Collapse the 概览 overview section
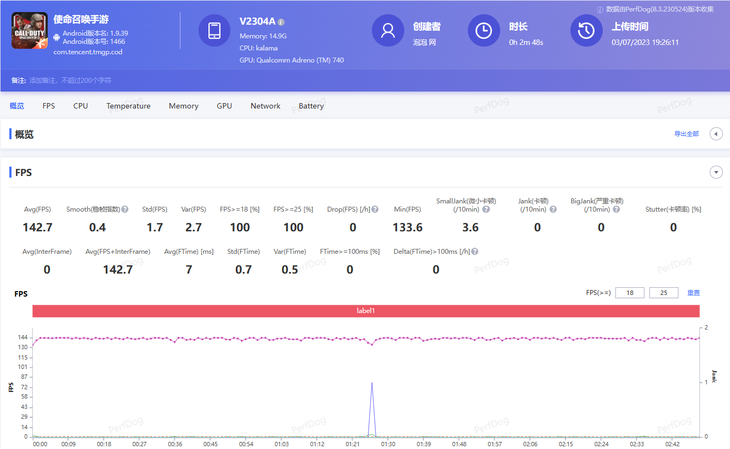730x449 pixels. [716, 133]
